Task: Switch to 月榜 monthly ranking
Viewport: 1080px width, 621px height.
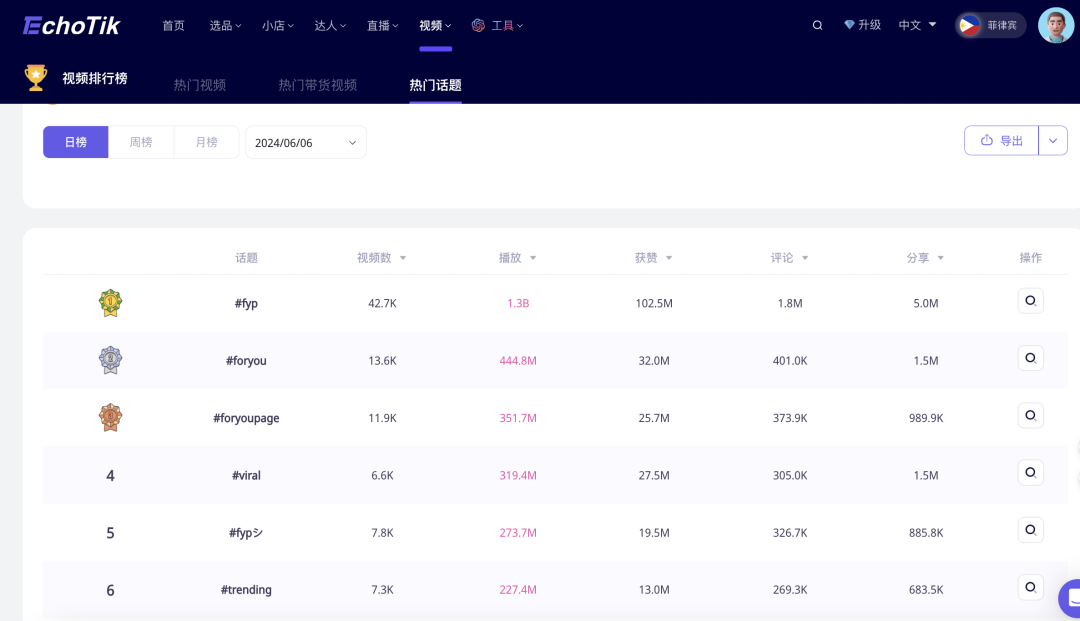Action: pos(207,142)
